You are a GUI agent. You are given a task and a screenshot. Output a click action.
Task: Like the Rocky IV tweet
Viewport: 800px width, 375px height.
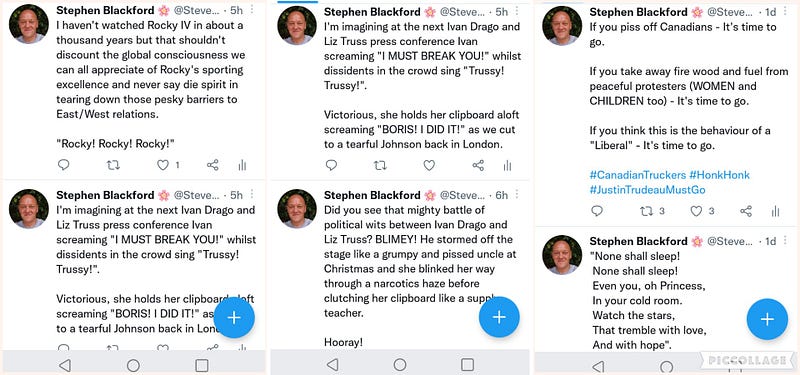coord(163,165)
